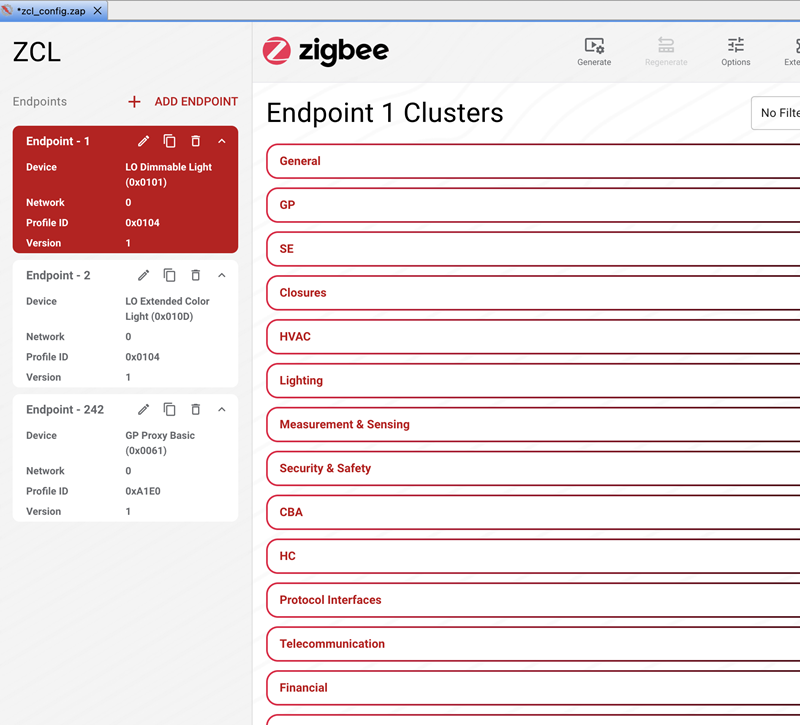The image size is (800, 725).
Task: Edit Endpoint 2 via its pencil icon
Action: [x=144, y=276]
